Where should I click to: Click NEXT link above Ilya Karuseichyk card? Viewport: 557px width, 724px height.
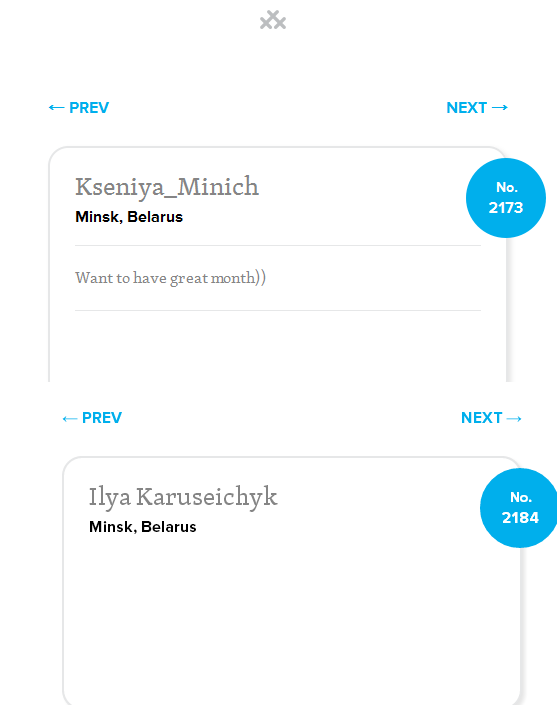pos(491,418)
